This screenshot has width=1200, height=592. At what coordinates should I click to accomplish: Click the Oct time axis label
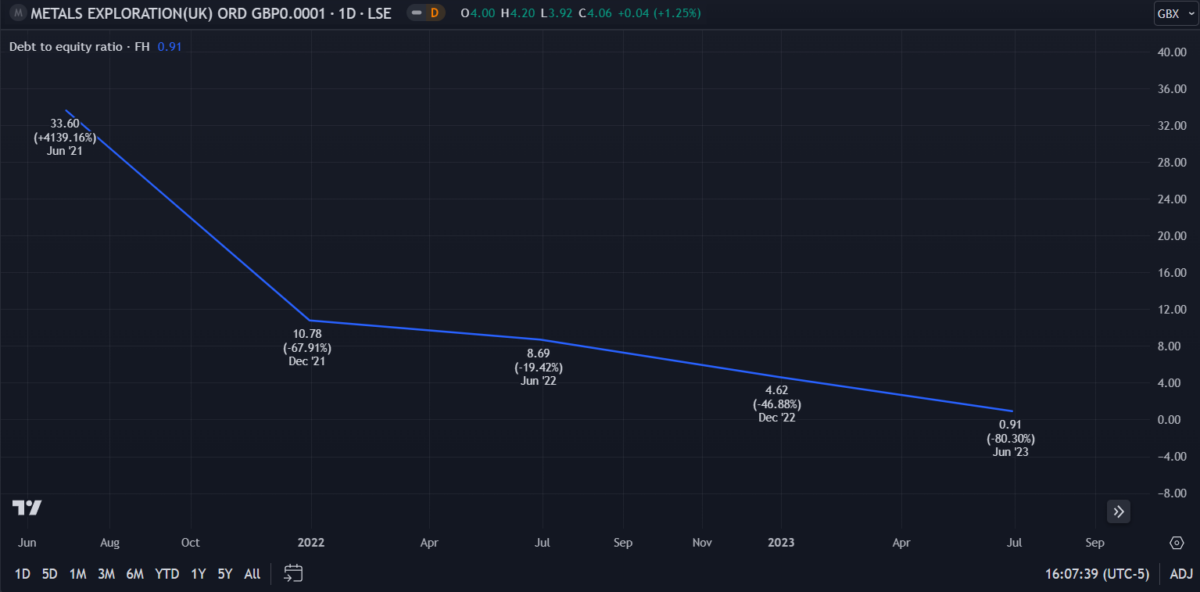click(190, 543)
